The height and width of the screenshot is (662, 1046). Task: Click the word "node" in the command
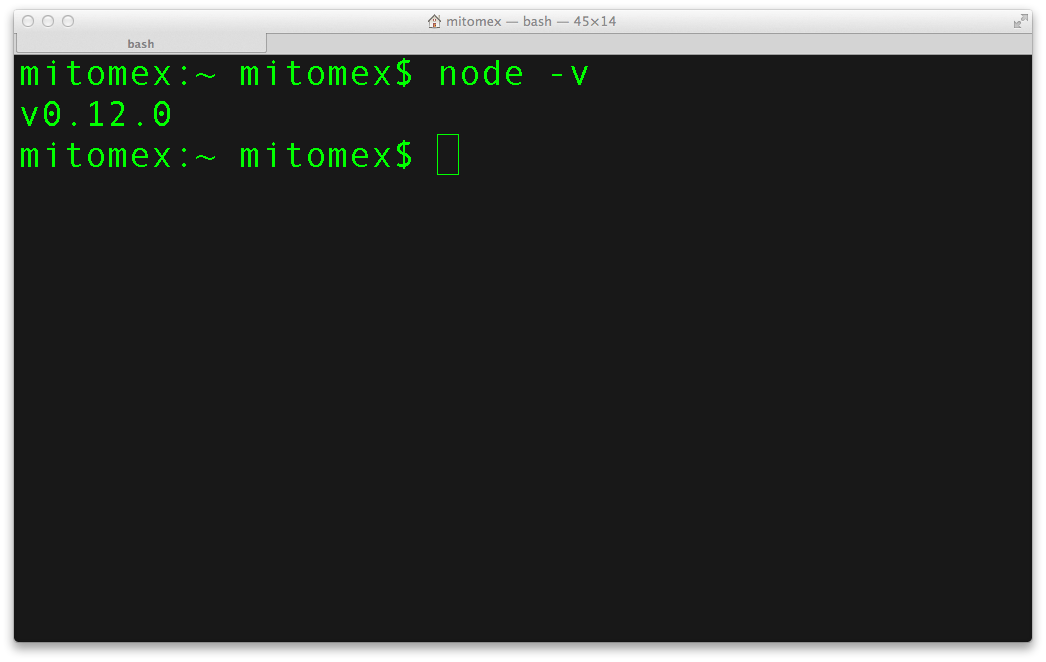pos(481,73)
